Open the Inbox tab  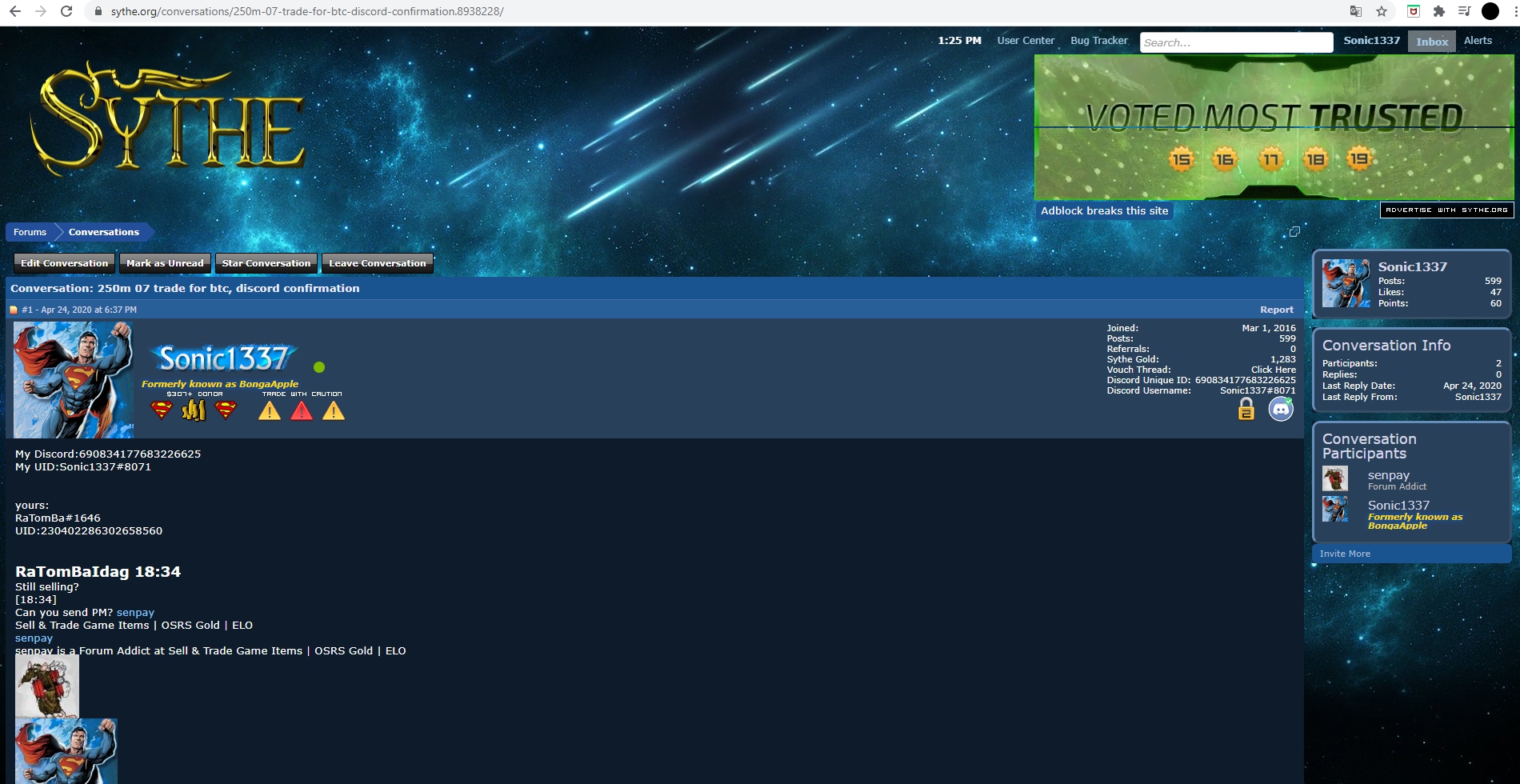point(1432,42)
